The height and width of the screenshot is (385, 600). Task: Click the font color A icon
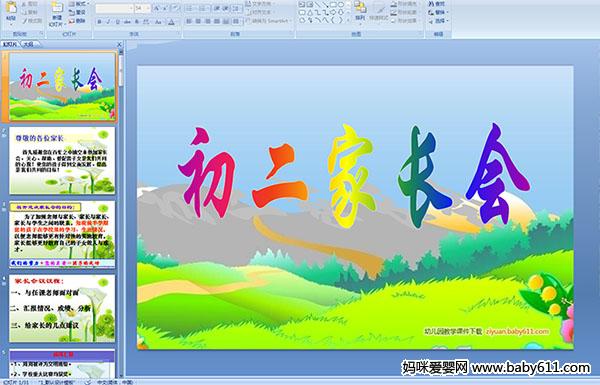pyautogui.click(x=171, y=22)
